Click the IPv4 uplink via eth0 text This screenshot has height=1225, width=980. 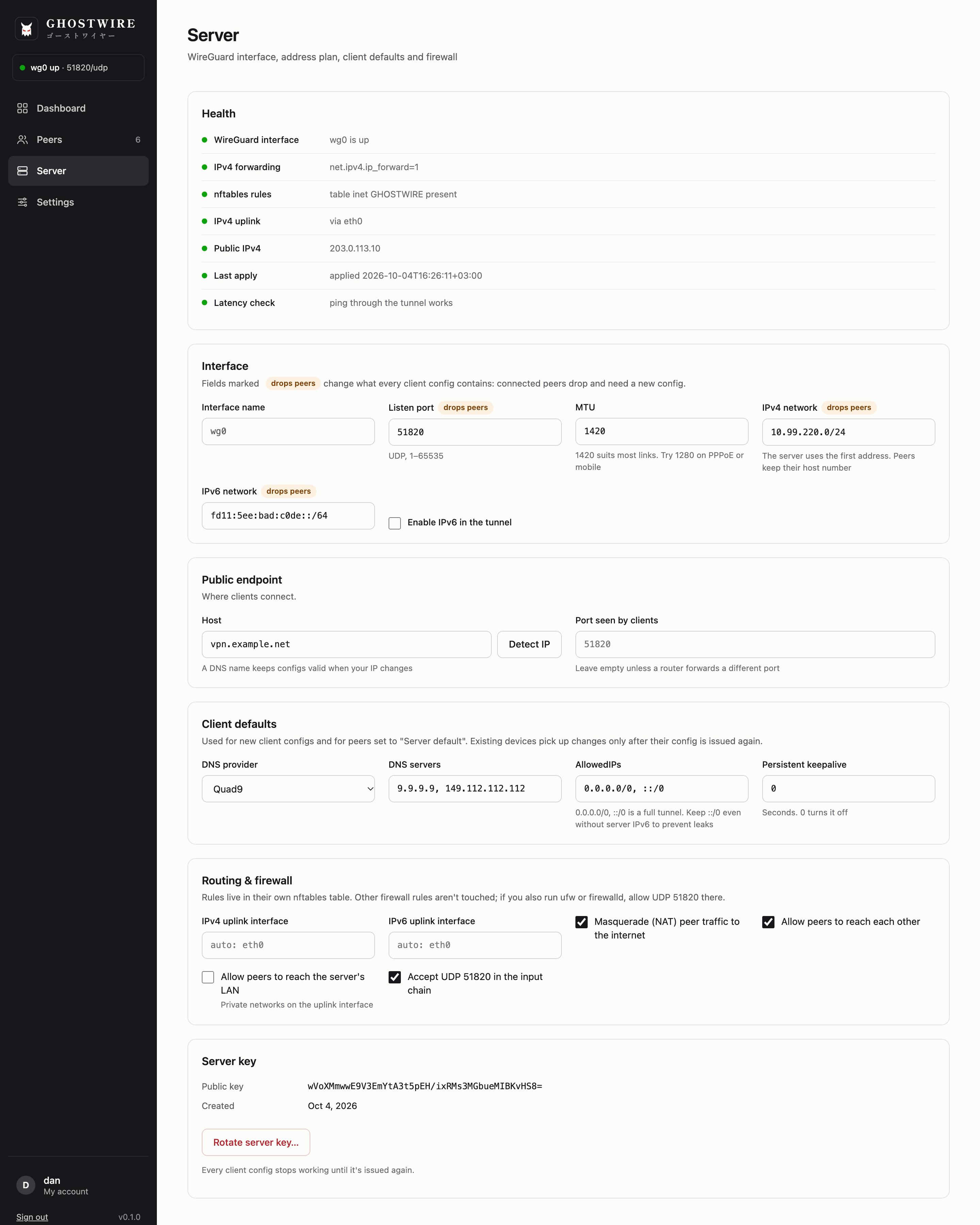click(x=346, y=221)
